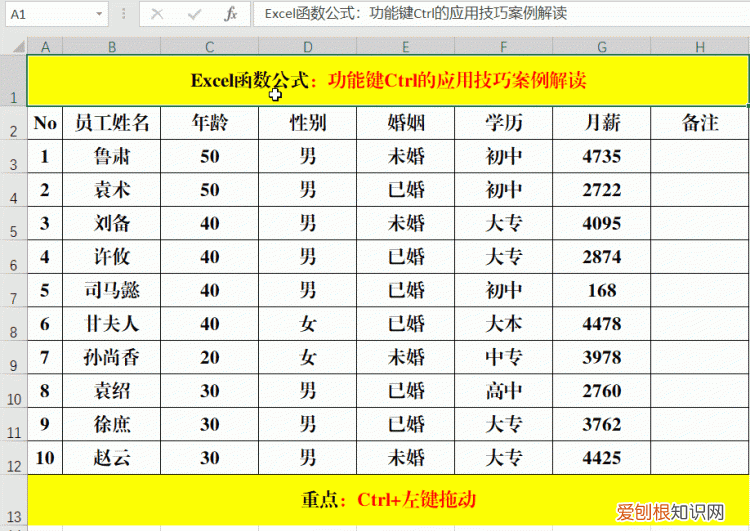The height and width of the screenshot is (531, 750).
Task: Click the 性别 header cell
Action: (308, 123)
